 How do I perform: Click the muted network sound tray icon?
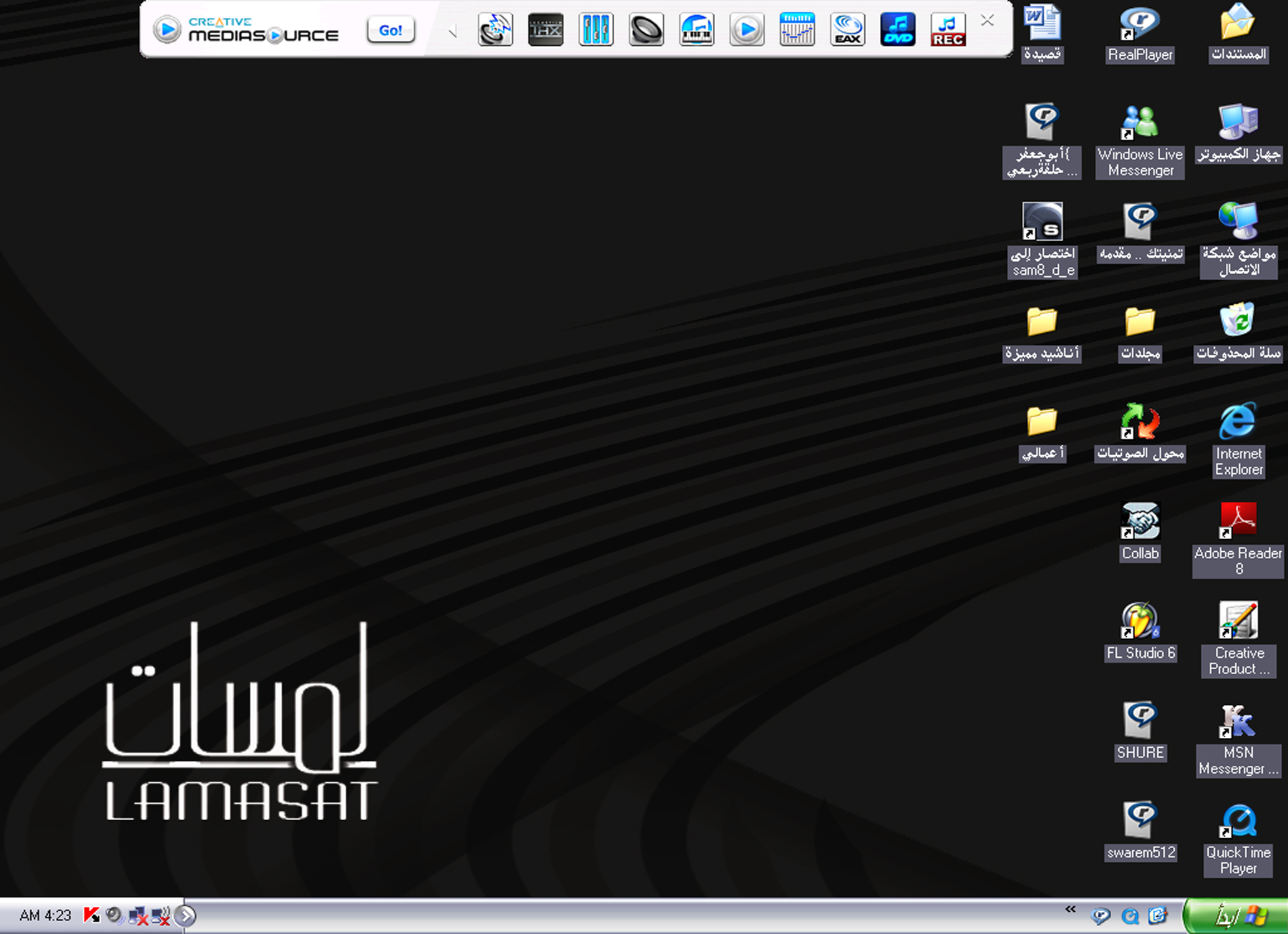161,916
